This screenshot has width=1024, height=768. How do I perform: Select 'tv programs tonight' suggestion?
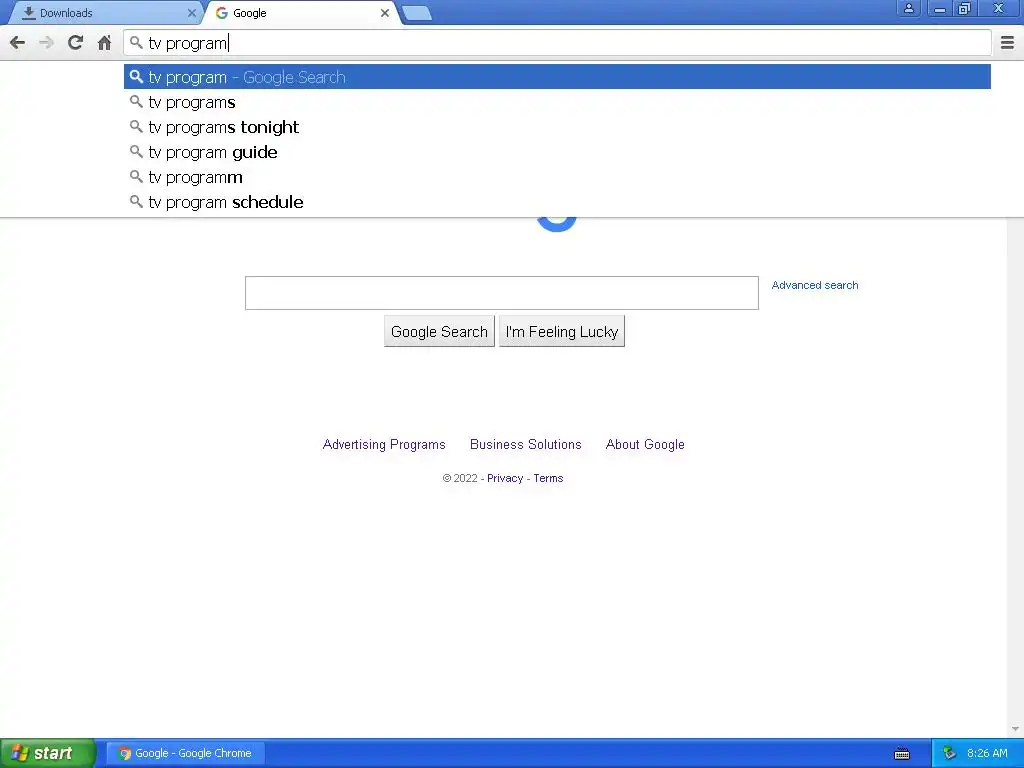(557, 127)
